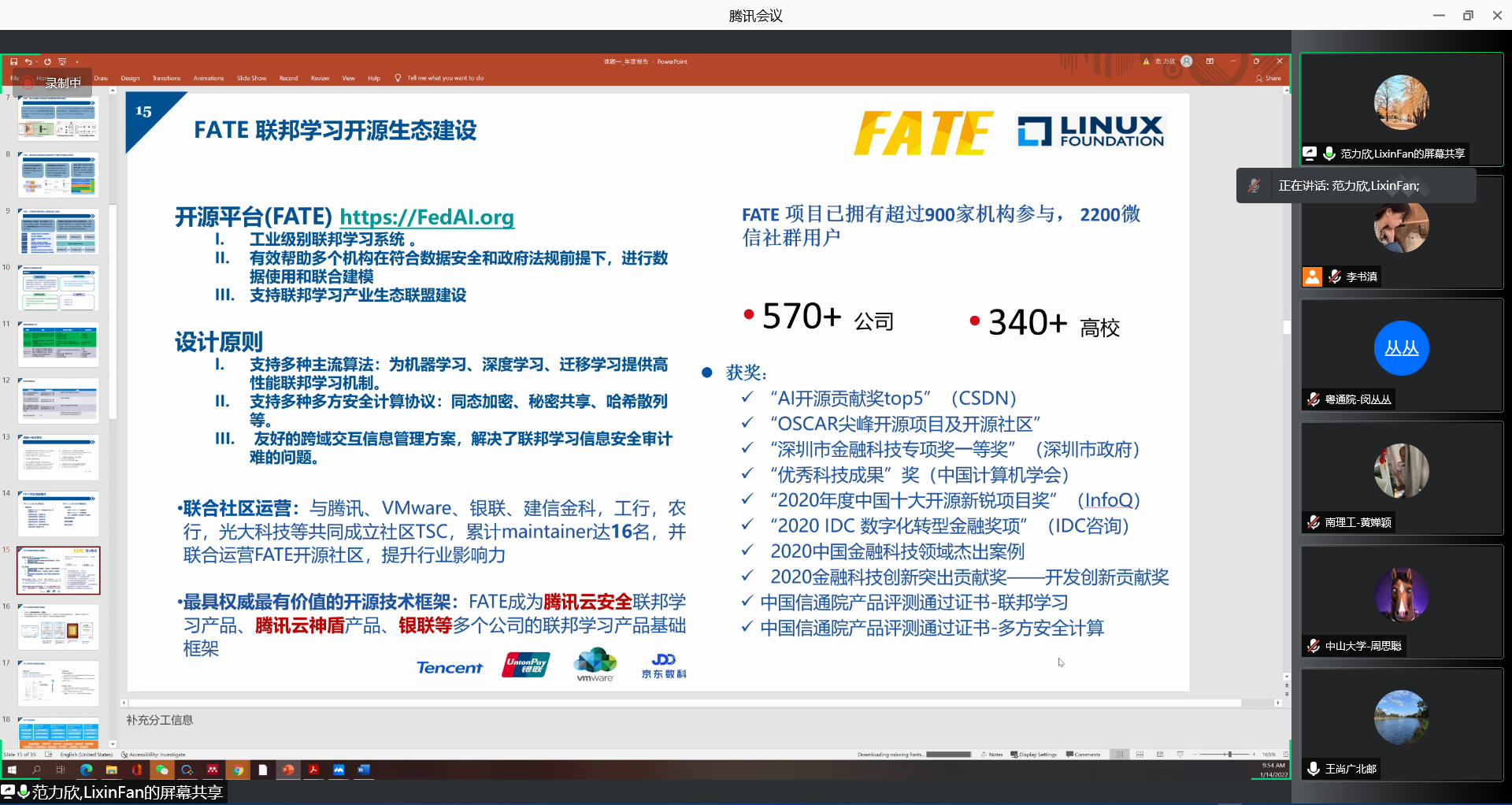This screenshot has width=1512, height=805.
Task: Open the Record tab
Action: click(x=288, y=78)
